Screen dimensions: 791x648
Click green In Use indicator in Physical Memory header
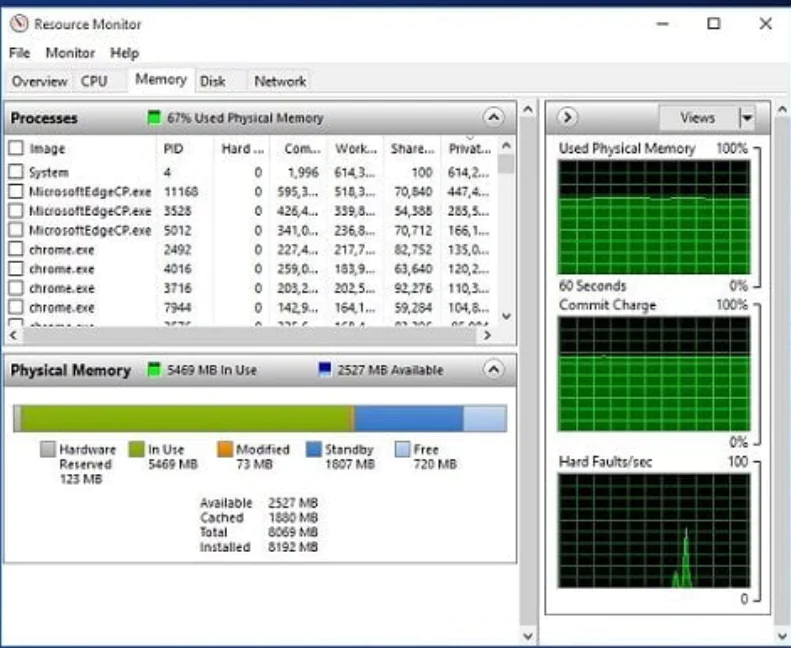point(153,370)
